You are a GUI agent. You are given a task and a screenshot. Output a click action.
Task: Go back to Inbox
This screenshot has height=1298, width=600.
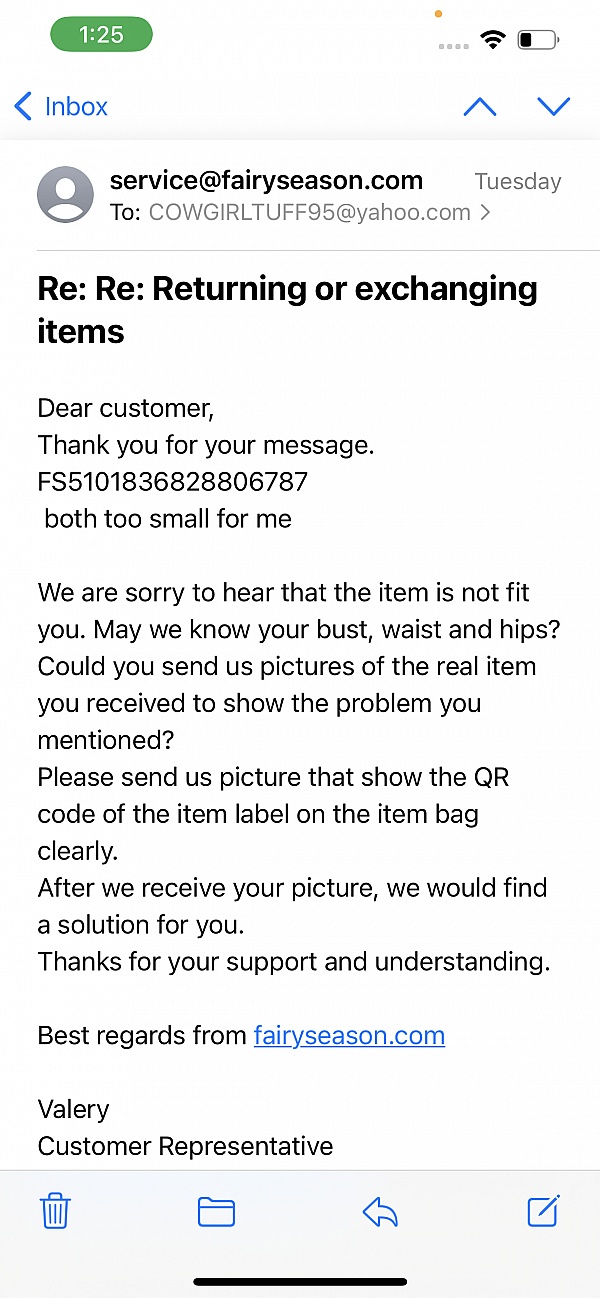(x=62, y=107)
